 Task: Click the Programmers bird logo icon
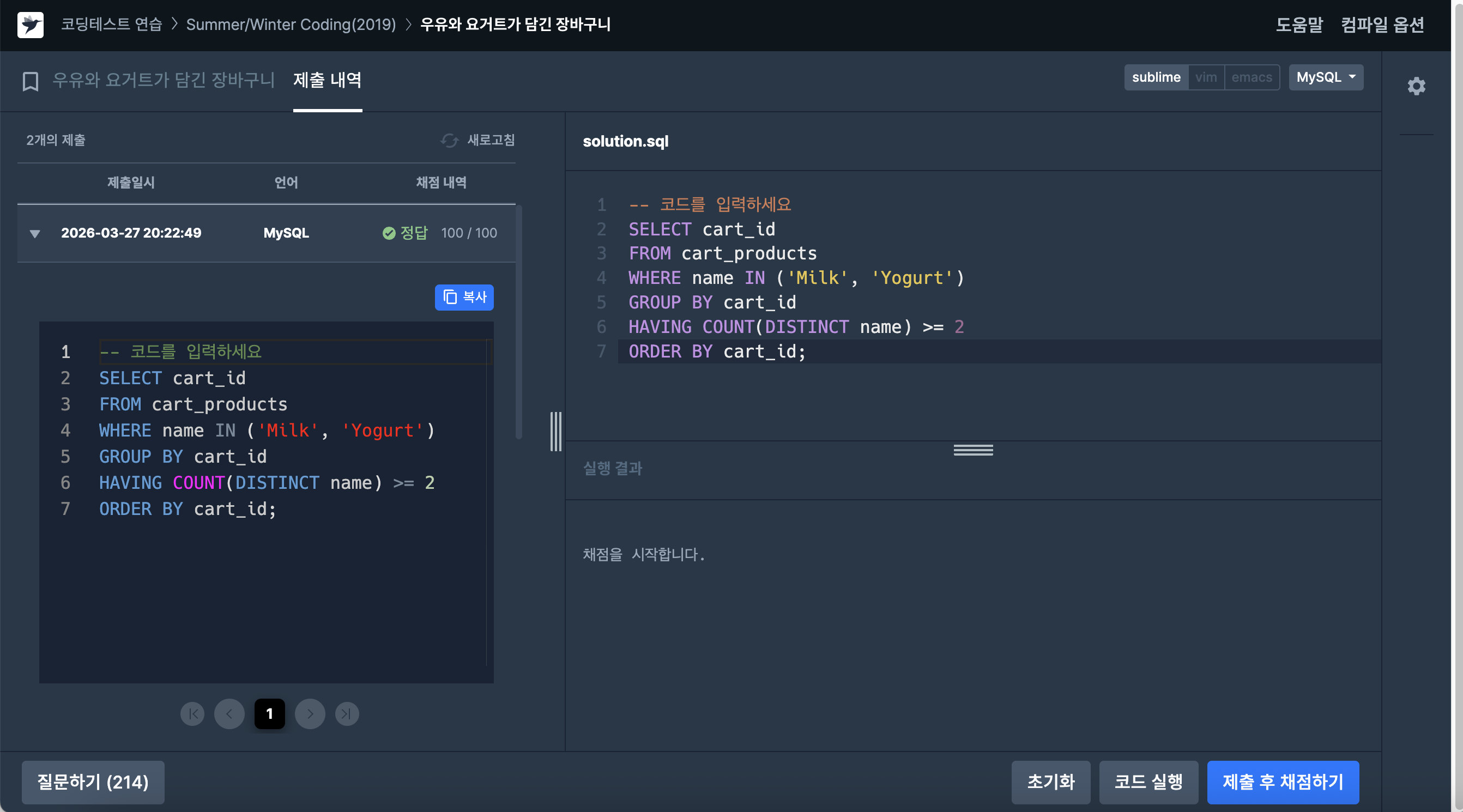30,25
